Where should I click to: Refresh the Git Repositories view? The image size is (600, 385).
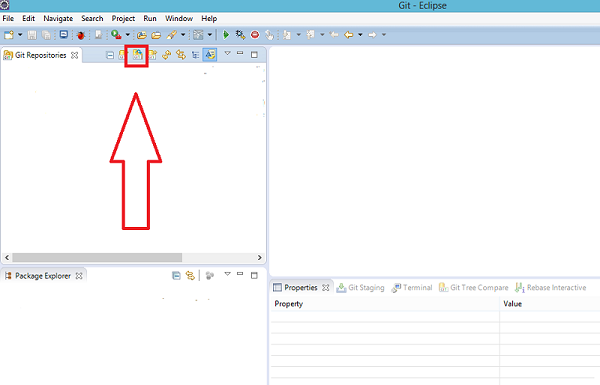(x=166, y=55)
